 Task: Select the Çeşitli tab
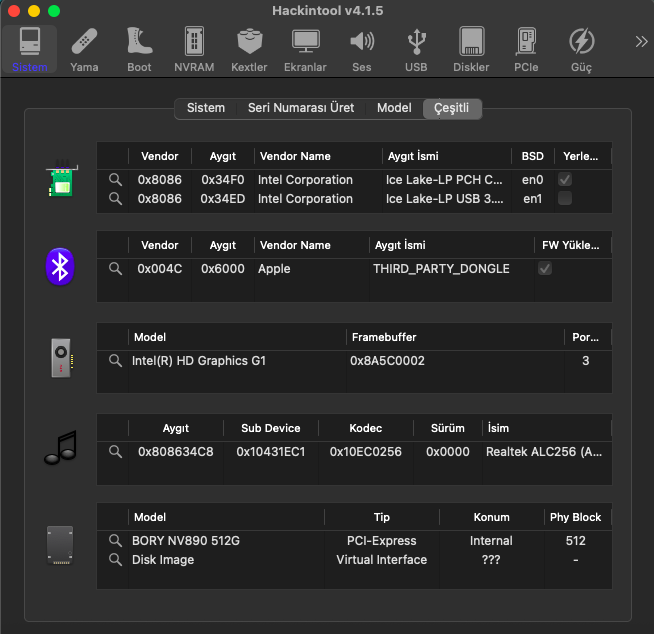click(452, 108)
